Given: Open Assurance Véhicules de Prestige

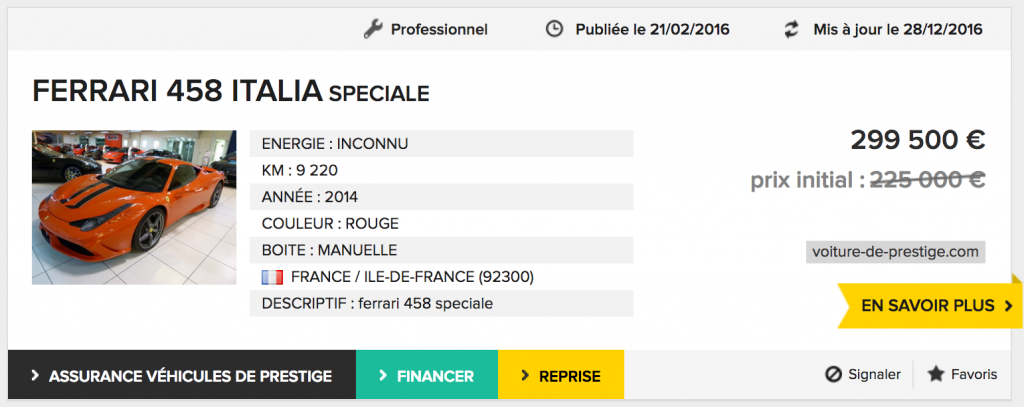Looking at the screenshot, I should (182, 374).
